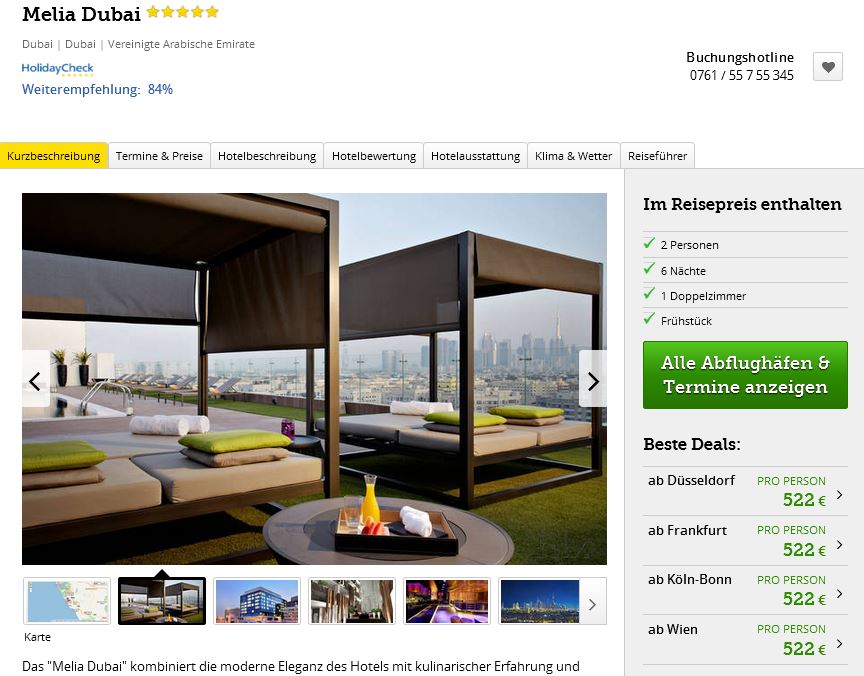Show previous photo with left arrow

[36, 380]
